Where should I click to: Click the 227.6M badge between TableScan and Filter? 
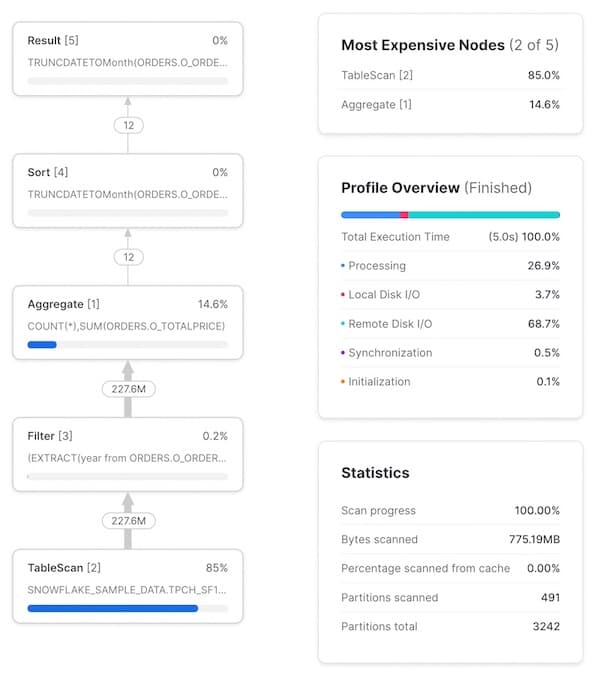[x=127, y=520]
